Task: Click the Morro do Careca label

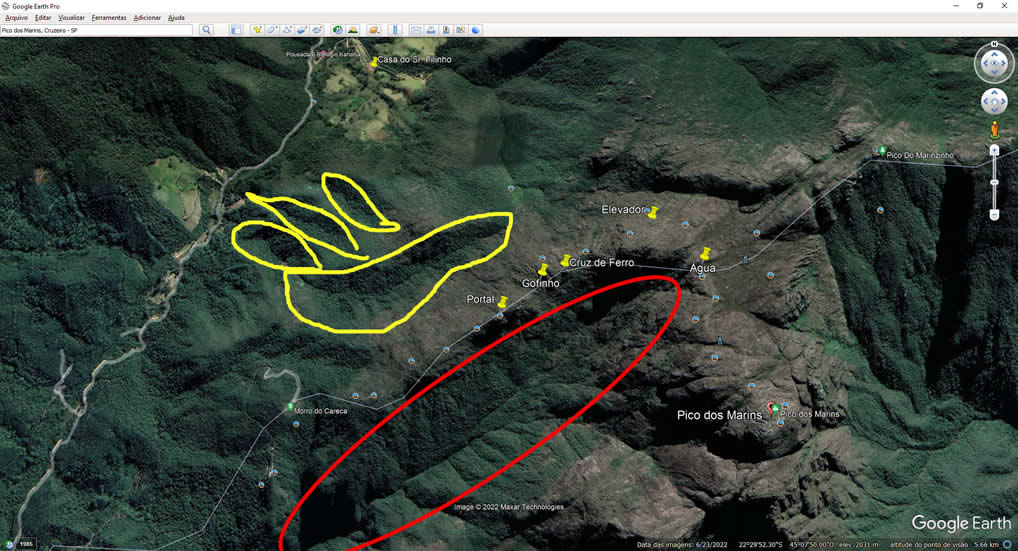Action: (321, 411)
